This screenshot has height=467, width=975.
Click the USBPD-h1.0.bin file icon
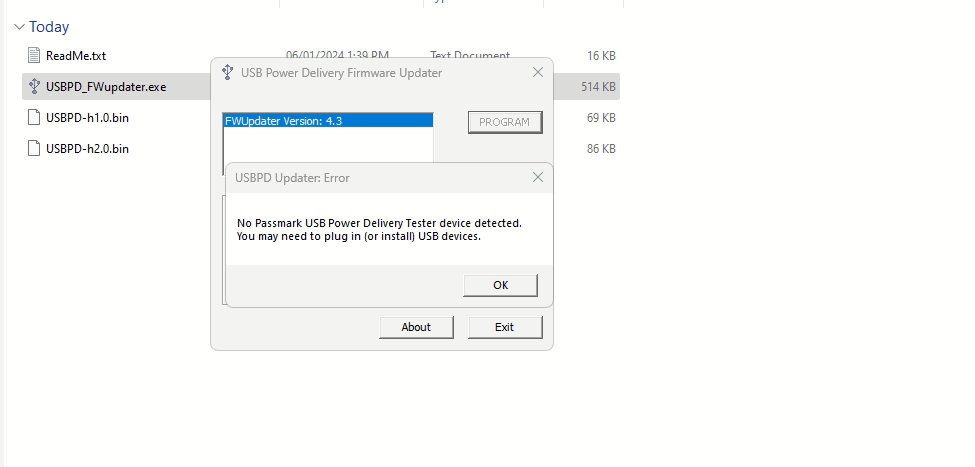pos(34,117)
